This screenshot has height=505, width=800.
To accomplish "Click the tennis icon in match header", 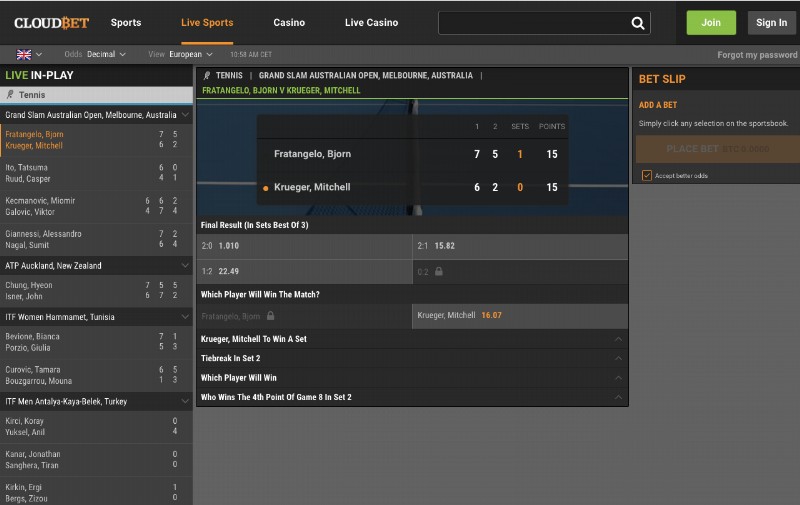I will 207,75.
